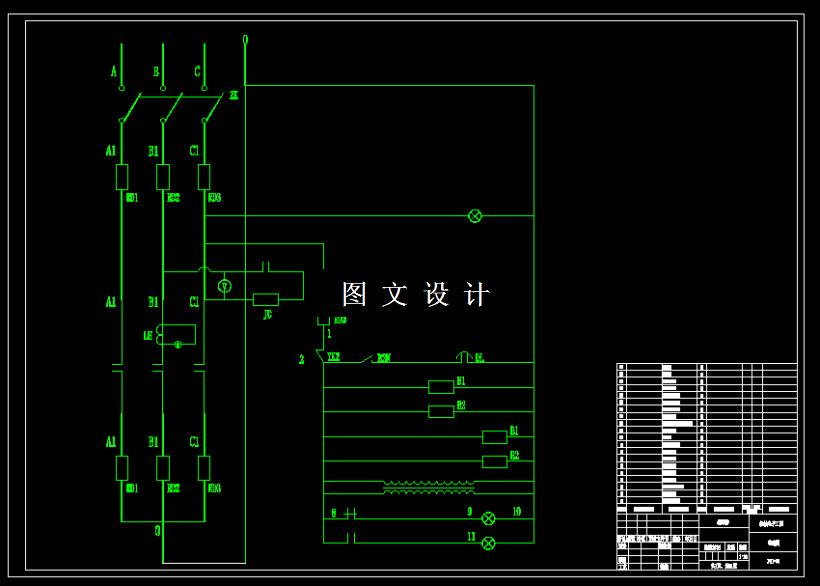The height and width of the screenshot is (586, 820).
Task: Click the A1 label above the upper RD1 fuse
Action: [111, 151]
